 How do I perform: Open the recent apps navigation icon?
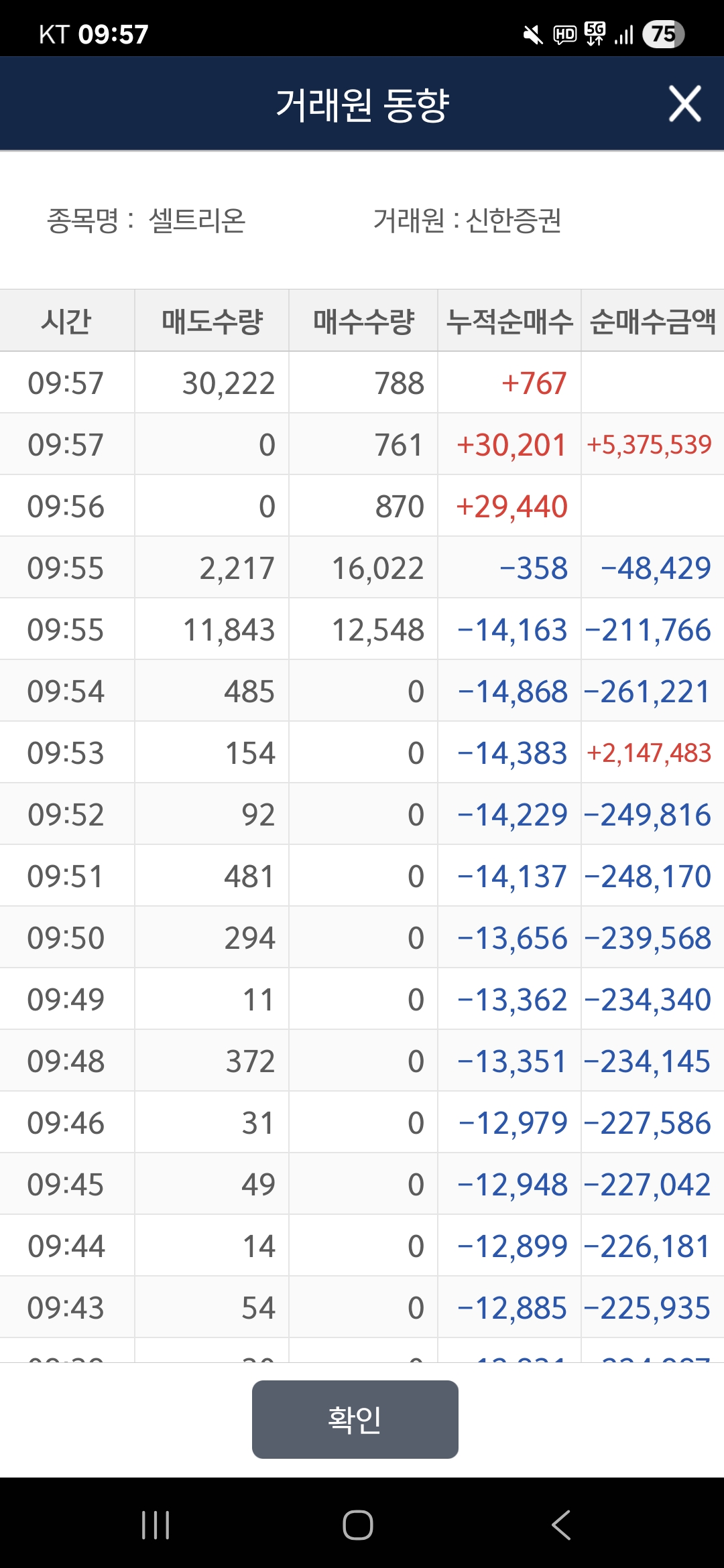click(x=156, y=1525)
